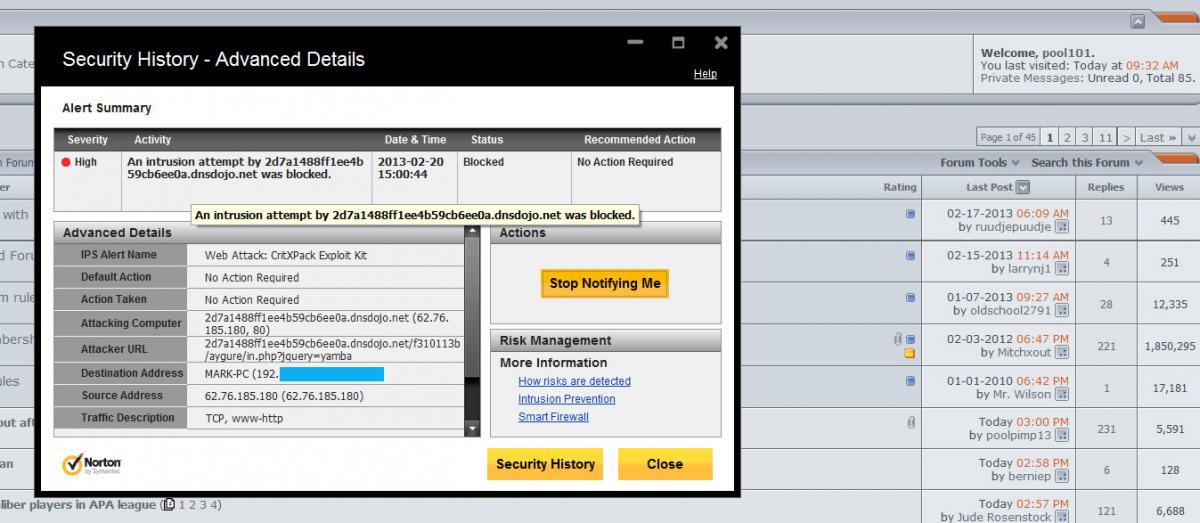Image resolution: width=1200 pixels, height=523 pixels.
Task: Go to last post by oldschool2791 icon
Action: 1062,311
